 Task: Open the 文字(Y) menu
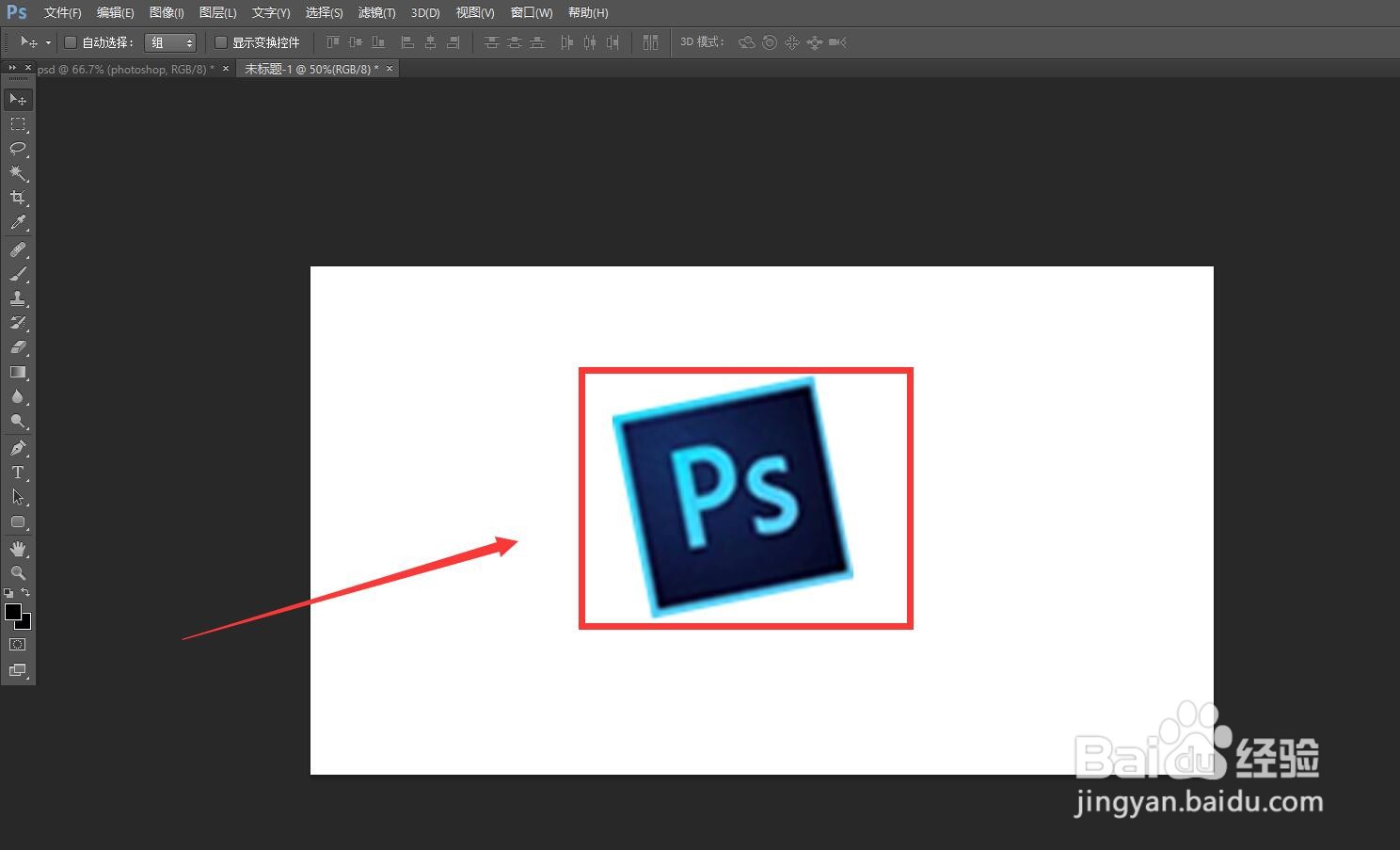coord(271,13)
